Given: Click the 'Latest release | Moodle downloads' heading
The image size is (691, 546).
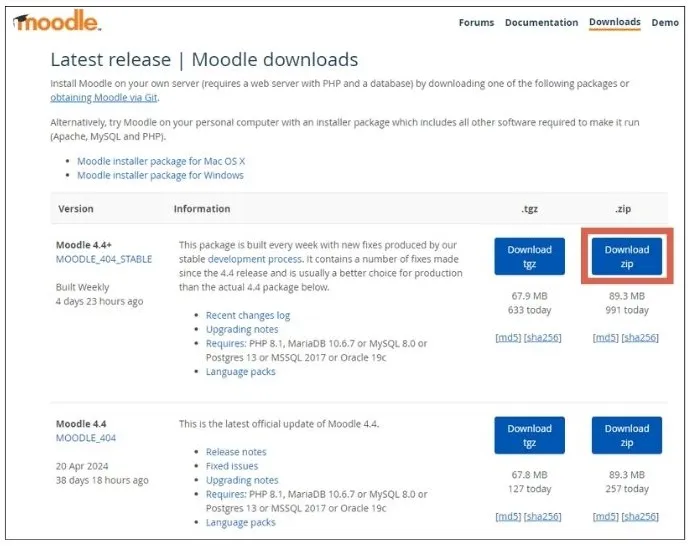Looking at the screenshot, I should click(204, 59).
